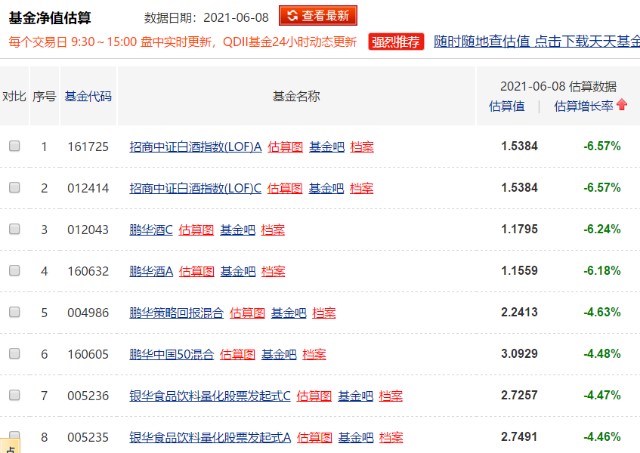Check the compare box for fund 012043
Image resolution: width=640 pixels, height=453 pixels.
click(15, 229)
